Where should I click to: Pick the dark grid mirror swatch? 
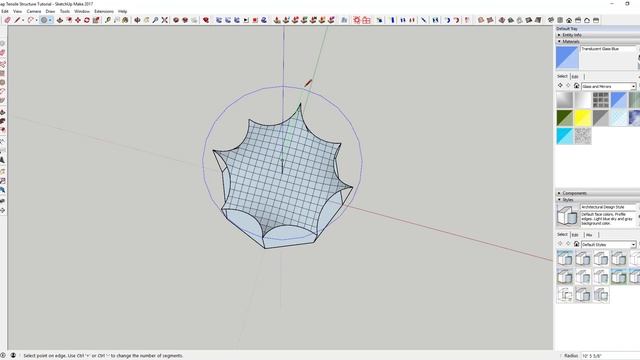[600, 100]
